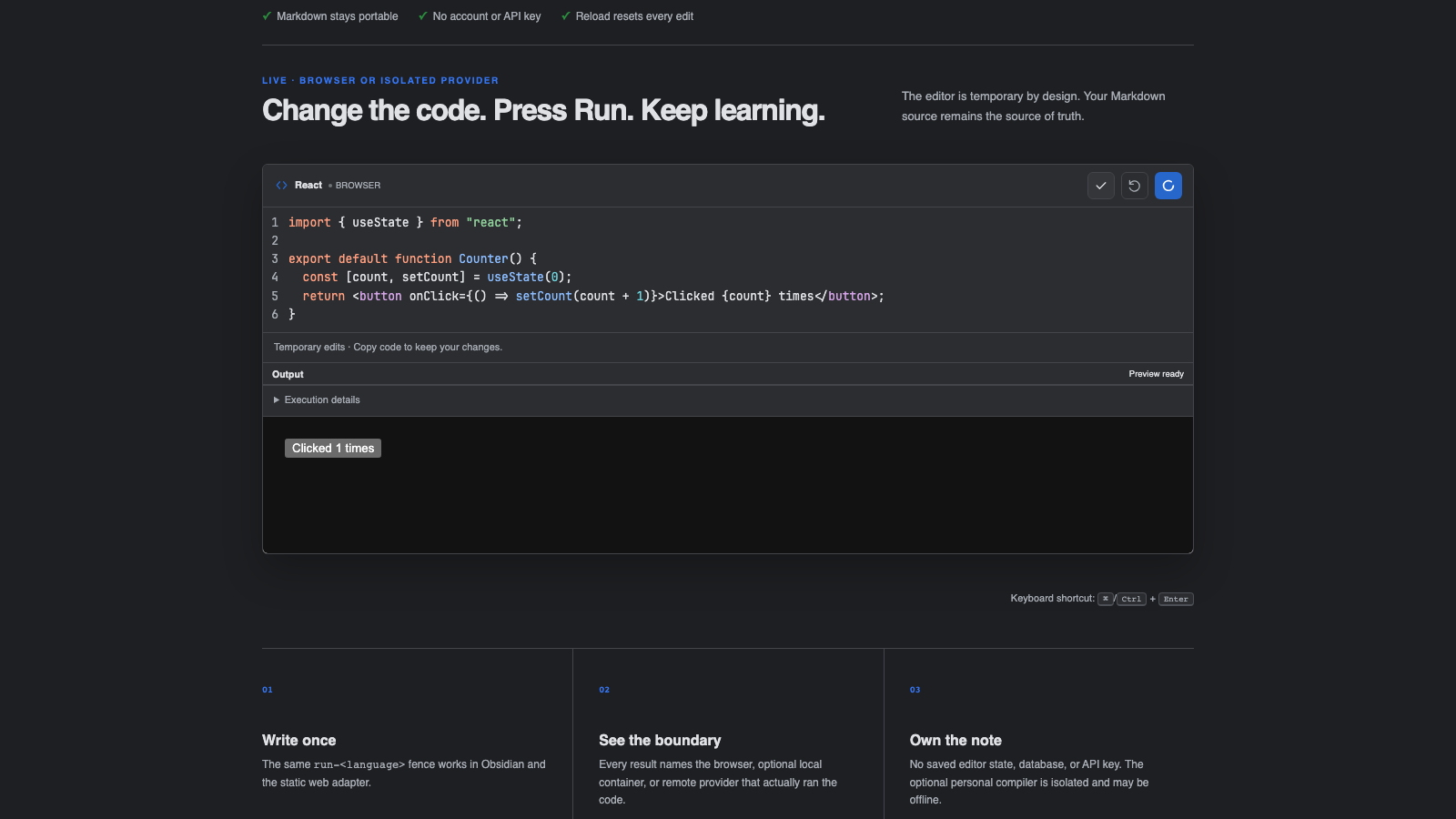Click the "Write once" heading

tap(299, 741)
